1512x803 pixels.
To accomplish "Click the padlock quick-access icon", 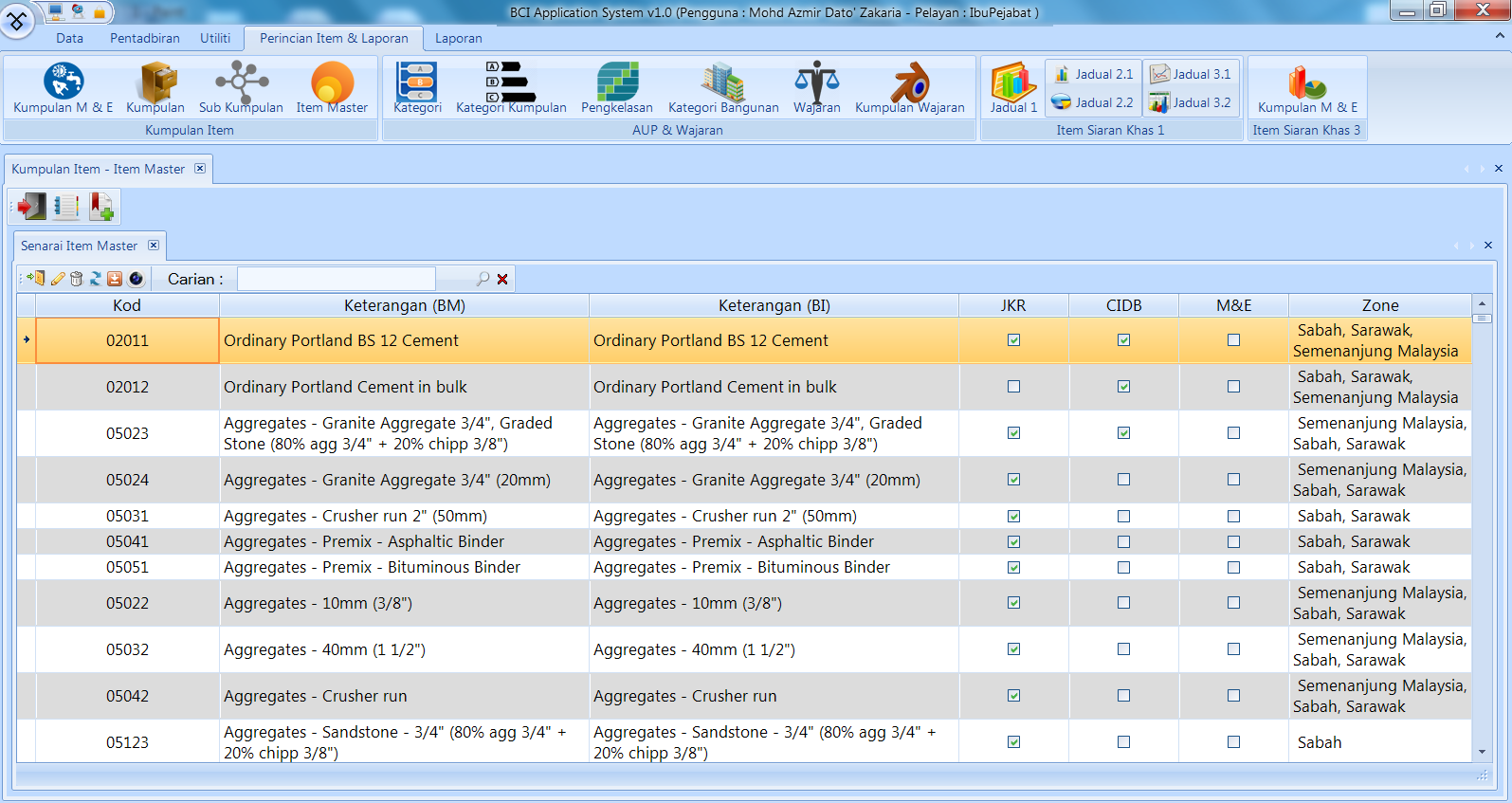I will 99,12.
